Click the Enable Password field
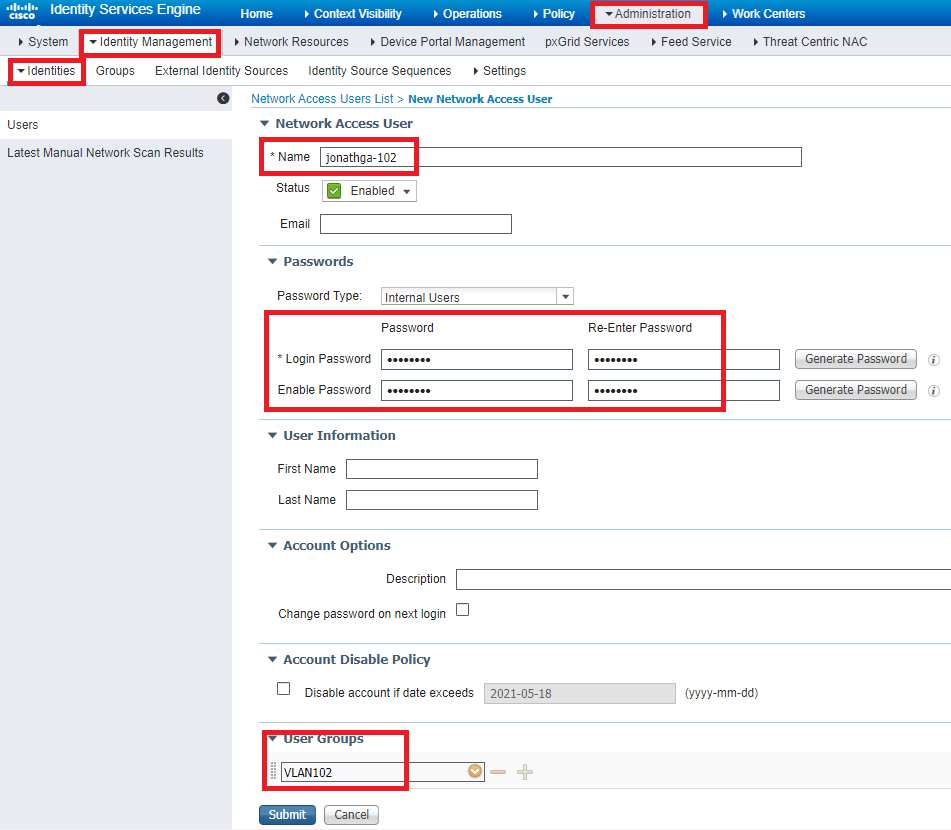This screenshot has height=830, width=951. (x=477, y=390)
